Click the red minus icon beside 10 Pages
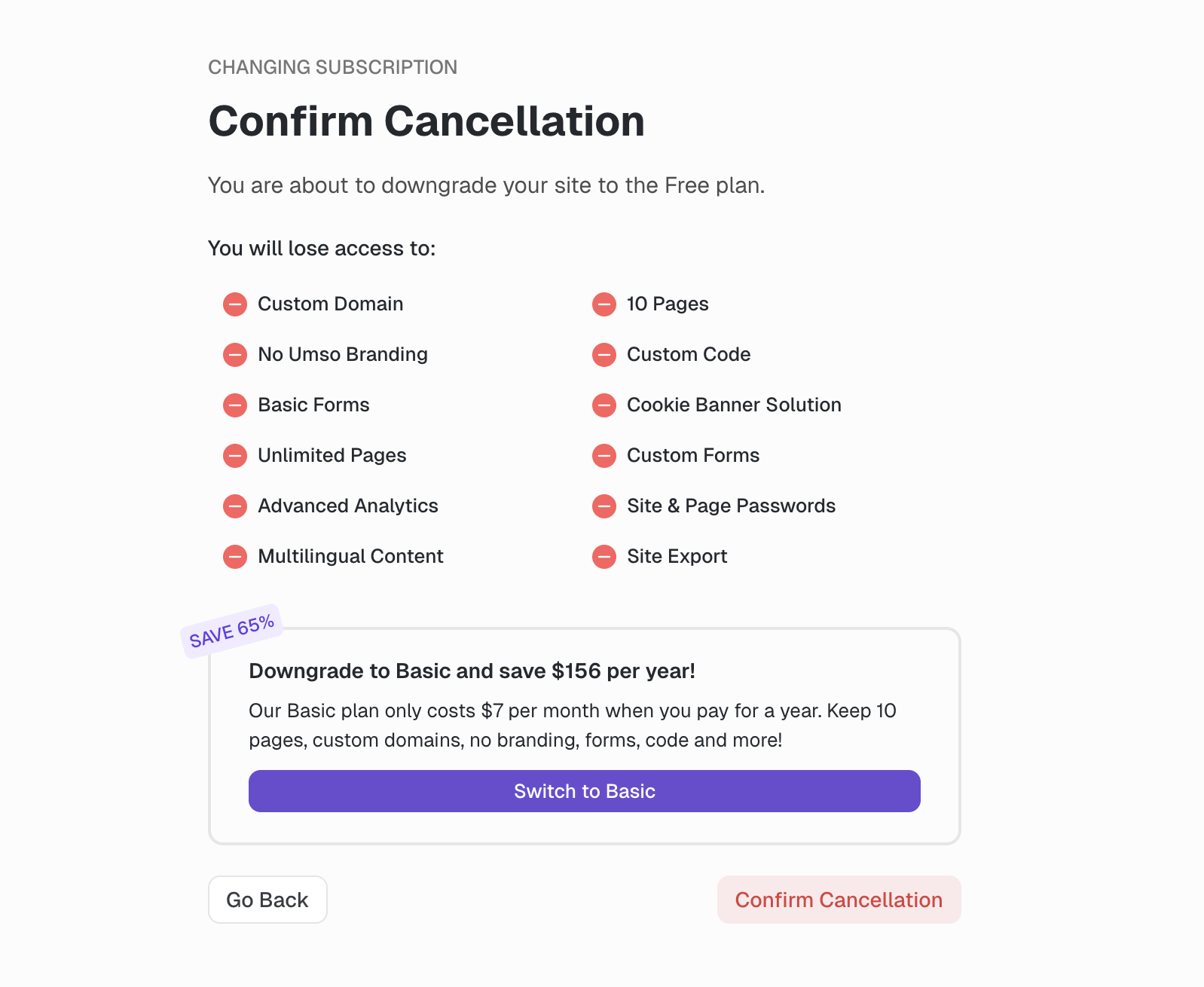This screenshot has height=987, width=1204. pos(604,304)
